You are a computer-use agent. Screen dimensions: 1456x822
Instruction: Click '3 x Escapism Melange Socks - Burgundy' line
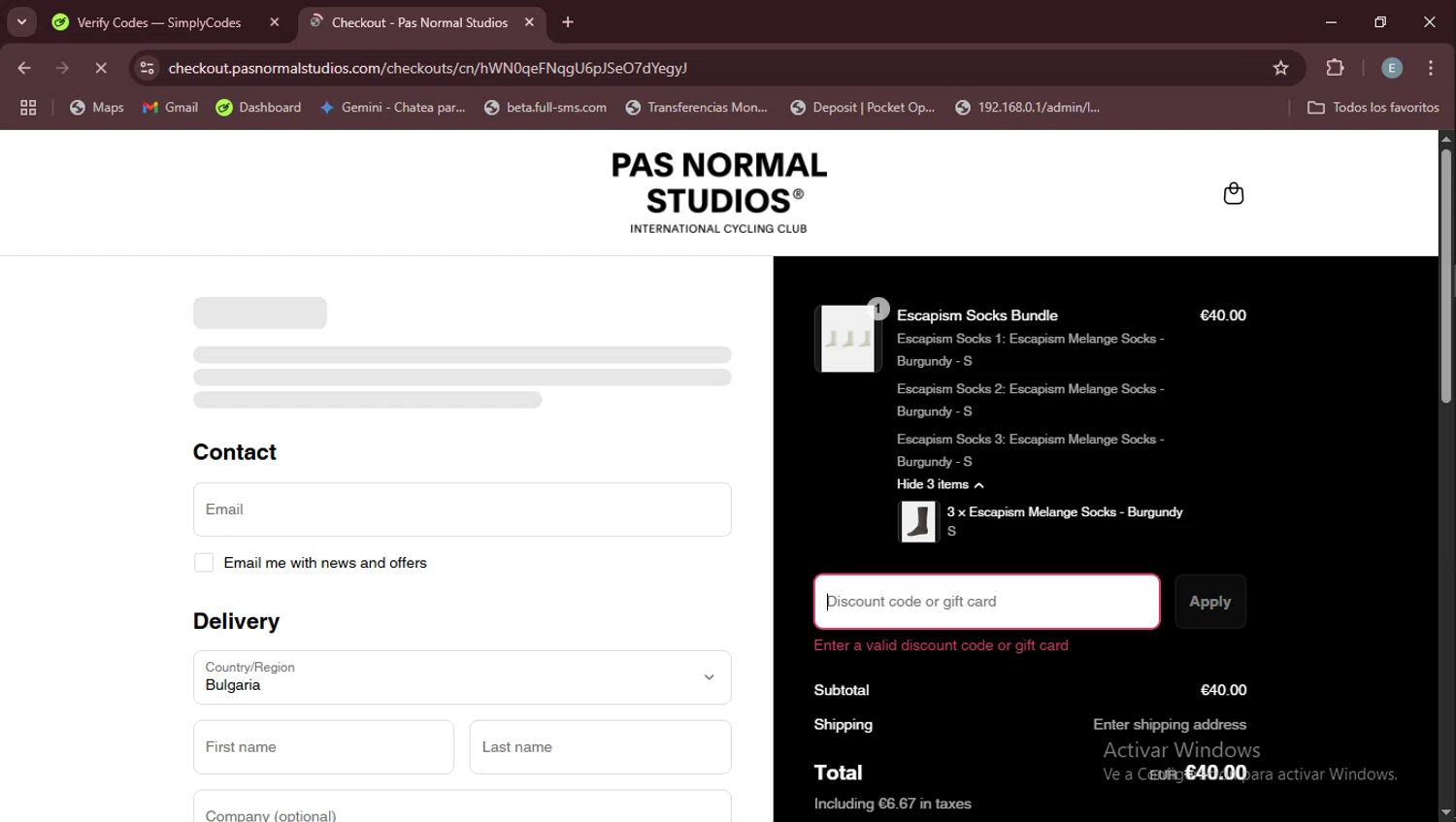coord(1065,511)
